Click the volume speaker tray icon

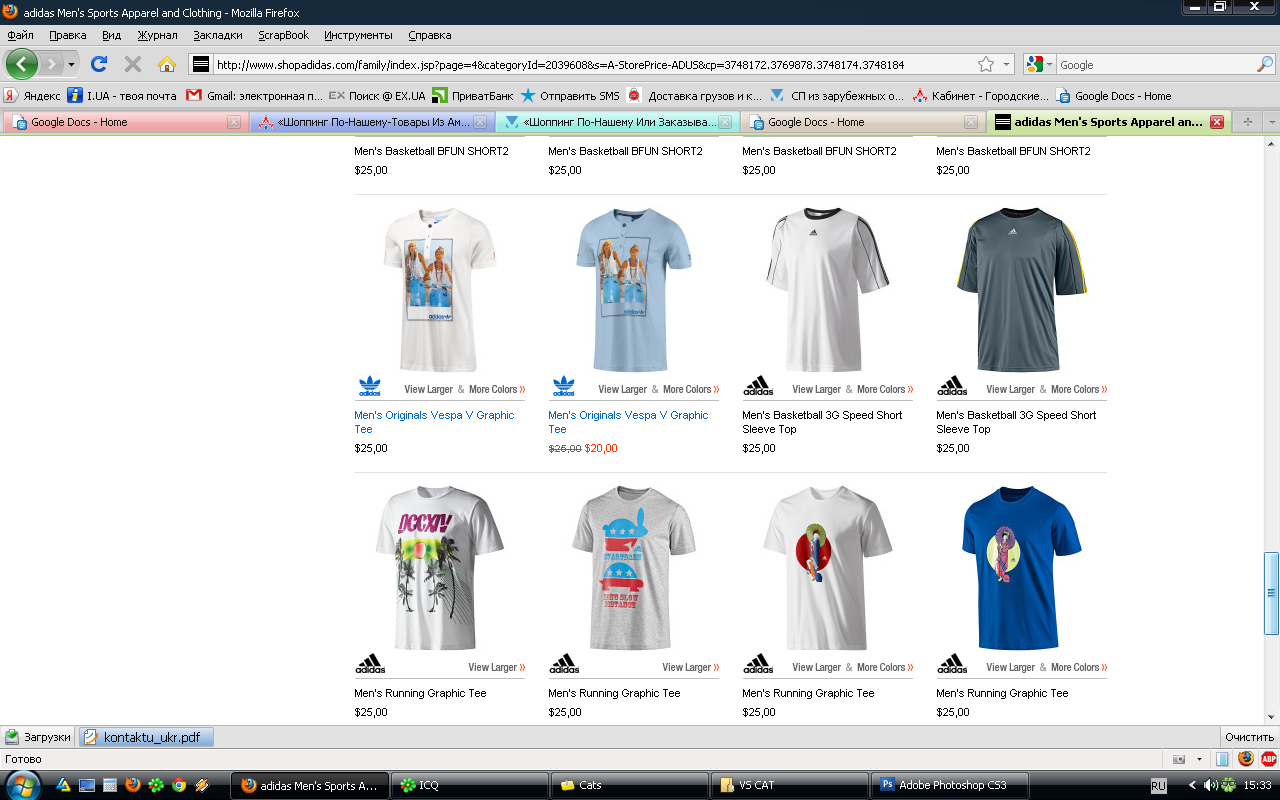1210,785
